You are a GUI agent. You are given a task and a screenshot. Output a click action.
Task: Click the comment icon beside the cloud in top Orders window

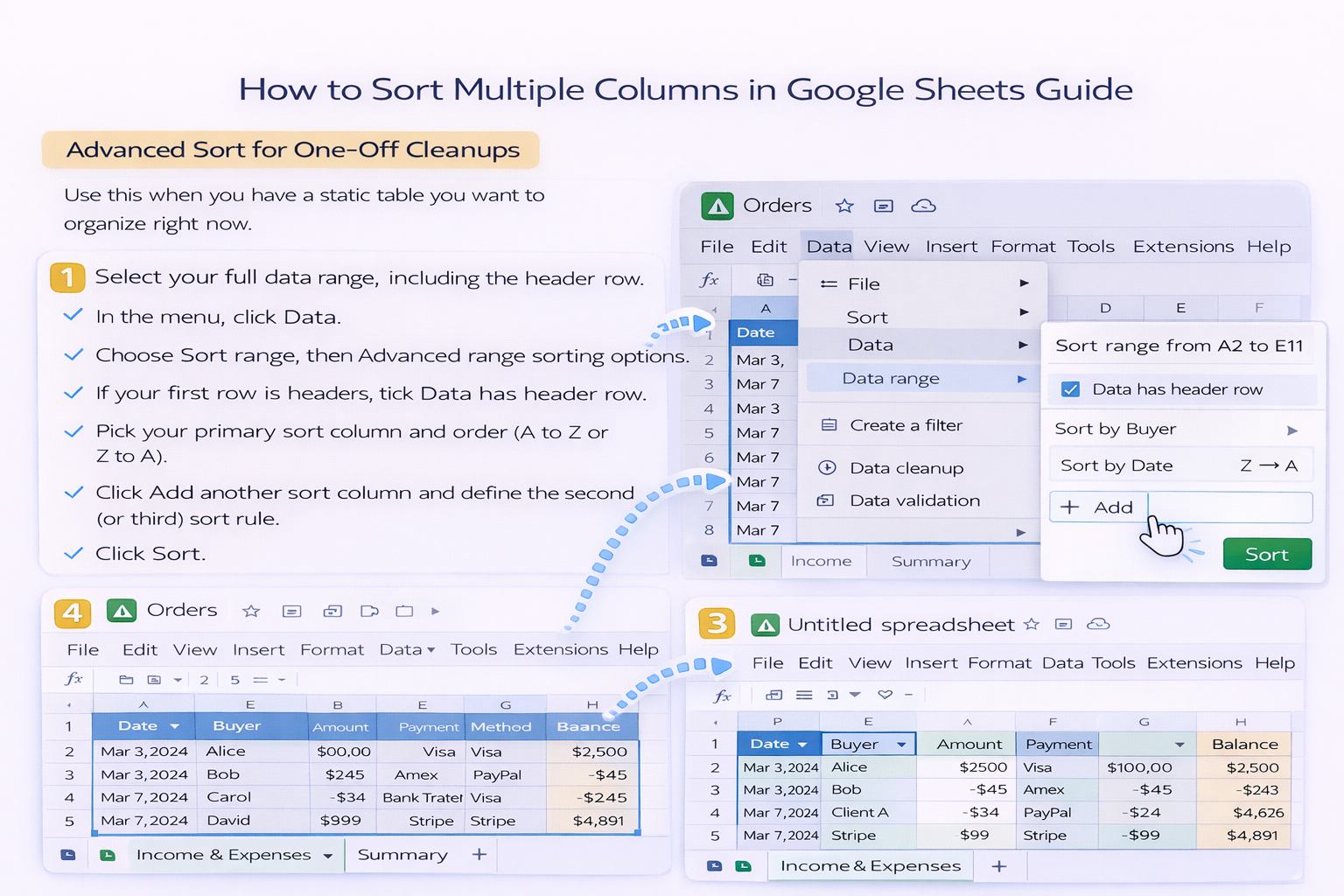[884, 206]
